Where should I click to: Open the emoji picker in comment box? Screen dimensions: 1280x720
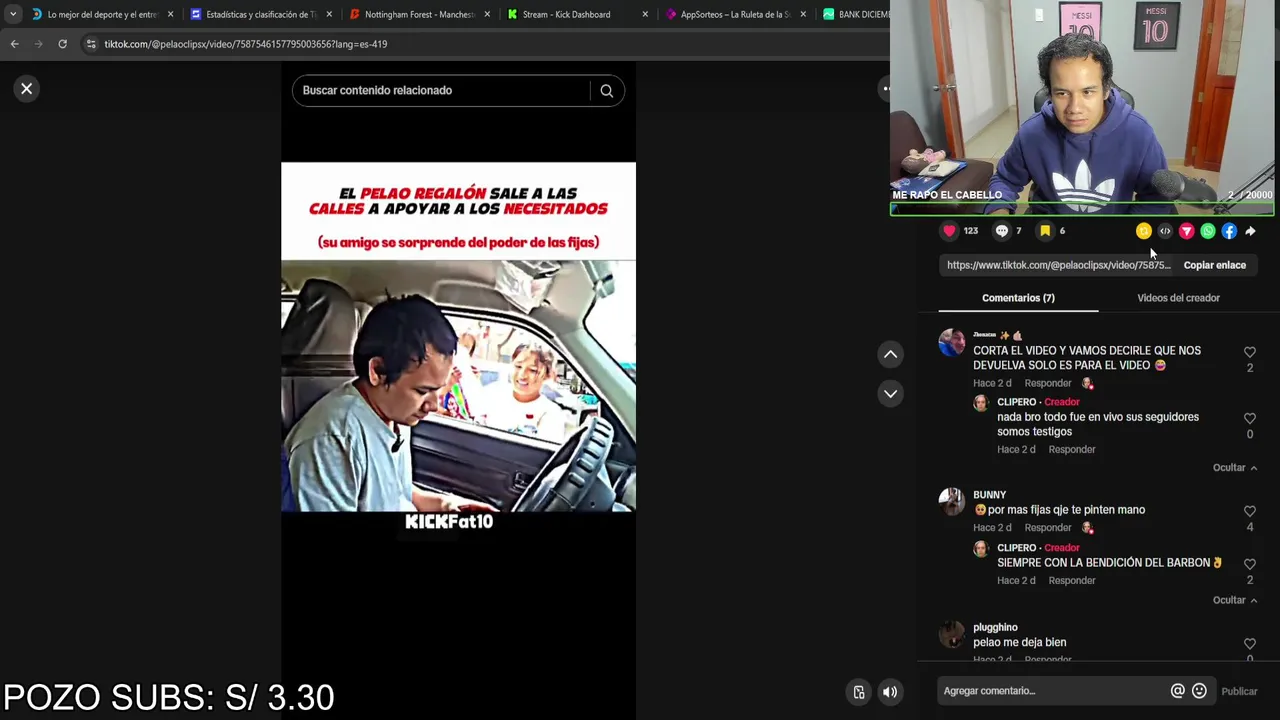pos(1199,691)
